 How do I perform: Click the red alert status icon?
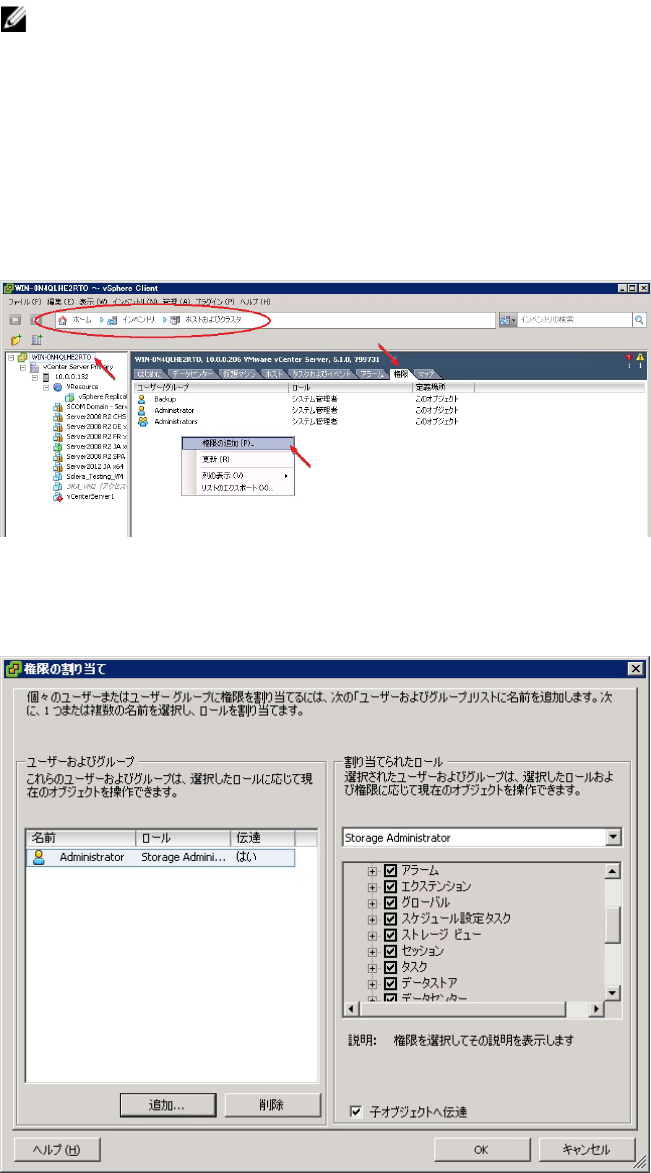click(x=629, y=358)
